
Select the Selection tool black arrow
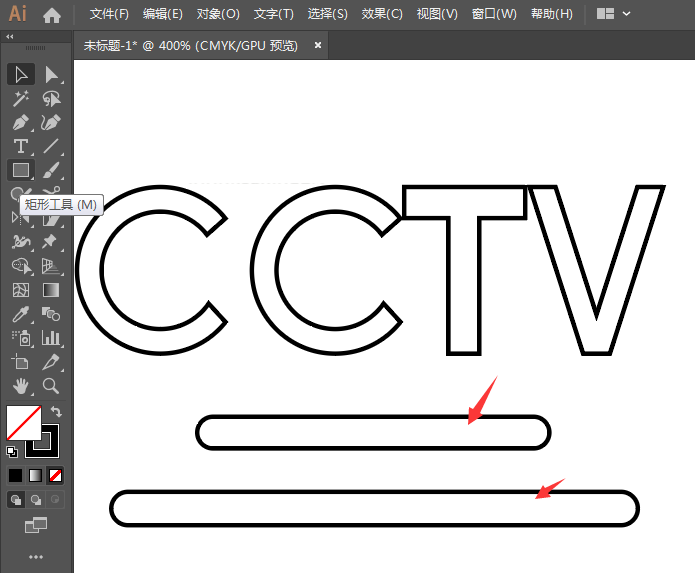pos(21,74)
